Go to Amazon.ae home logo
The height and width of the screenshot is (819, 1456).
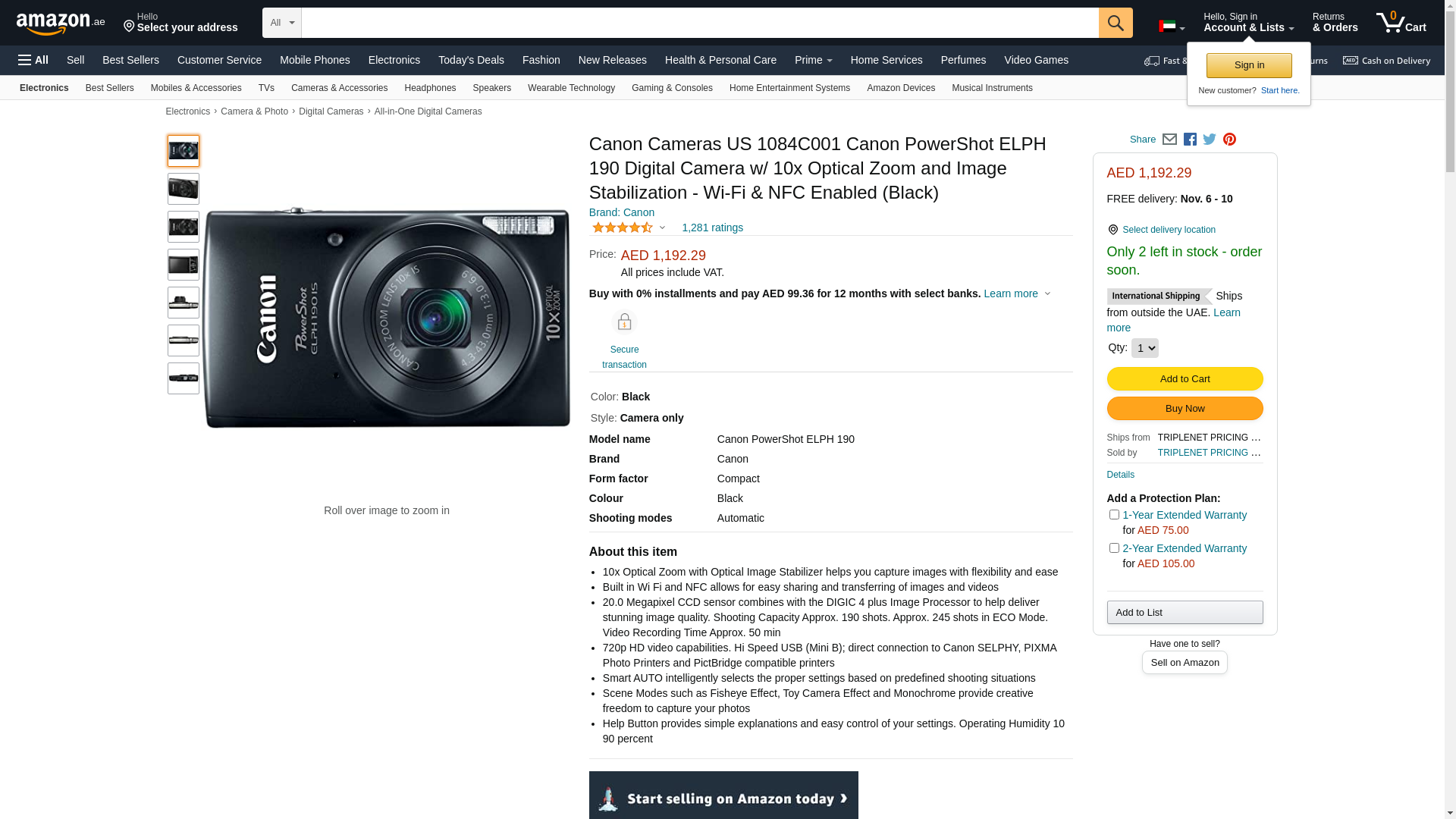[x=61, y=24]
